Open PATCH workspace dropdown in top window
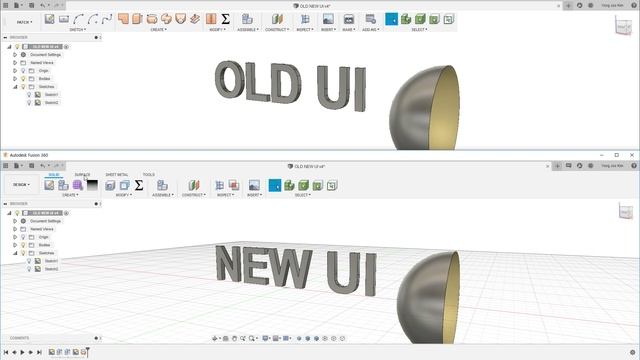This screenshot has width=640, height=360. (24, 22)
